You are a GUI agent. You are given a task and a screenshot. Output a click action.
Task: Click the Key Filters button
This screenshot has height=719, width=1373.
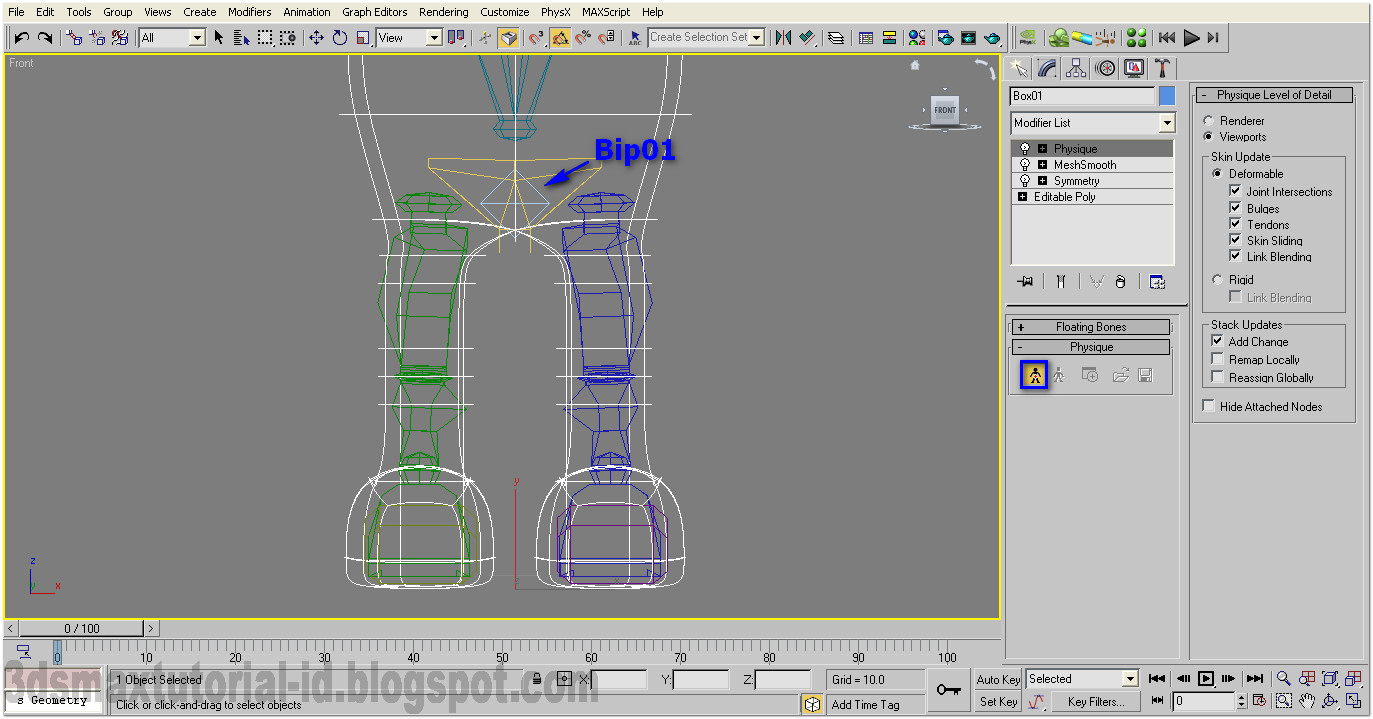(x=1095, y=700)
